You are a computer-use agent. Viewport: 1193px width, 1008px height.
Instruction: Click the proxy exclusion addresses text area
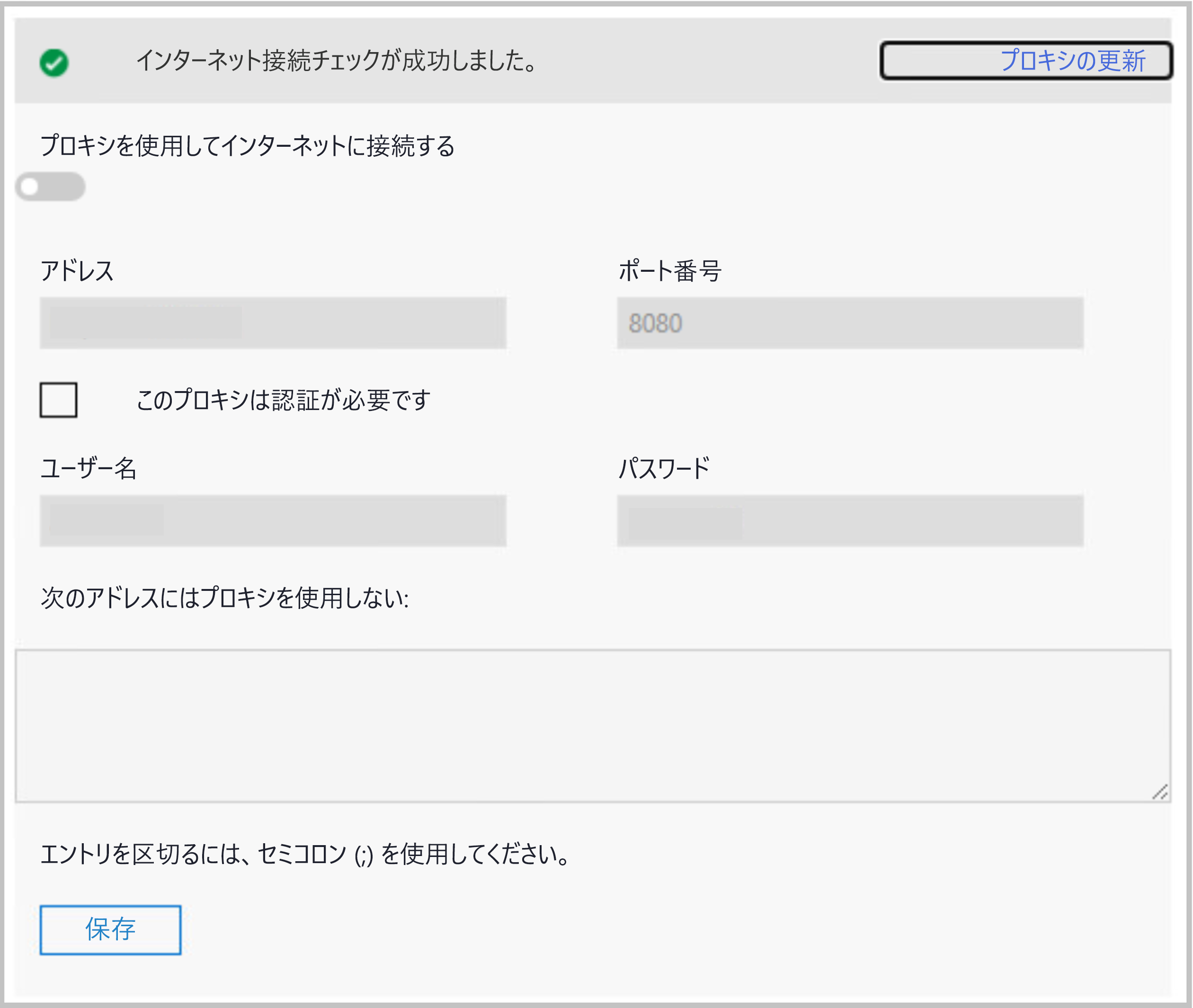point(593,726)
